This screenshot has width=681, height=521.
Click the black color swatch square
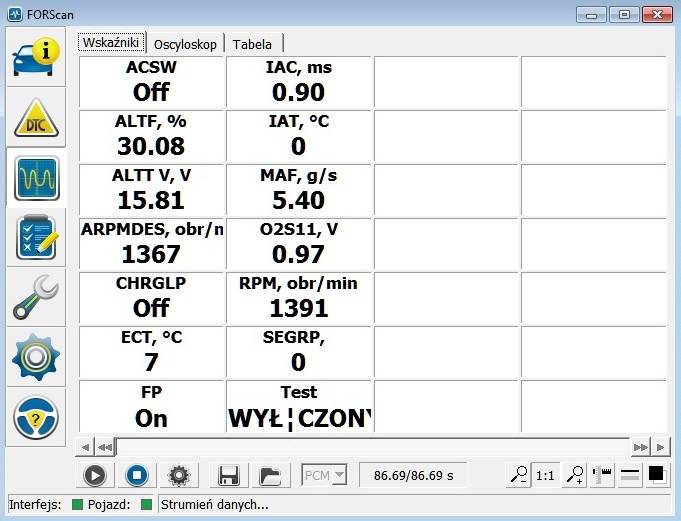tap(657, 475)
